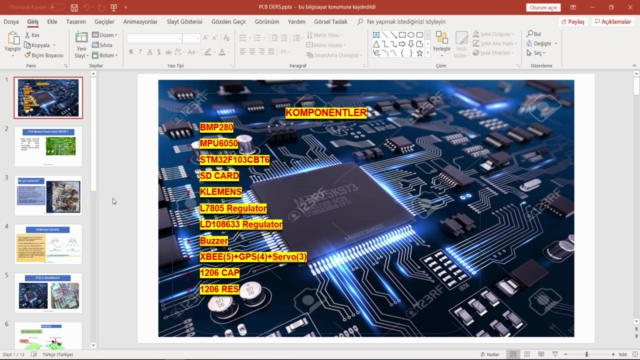The image size is (640, 360).
Task: Switch to the Tasarım tab
Action: click(x=76, y=22)
